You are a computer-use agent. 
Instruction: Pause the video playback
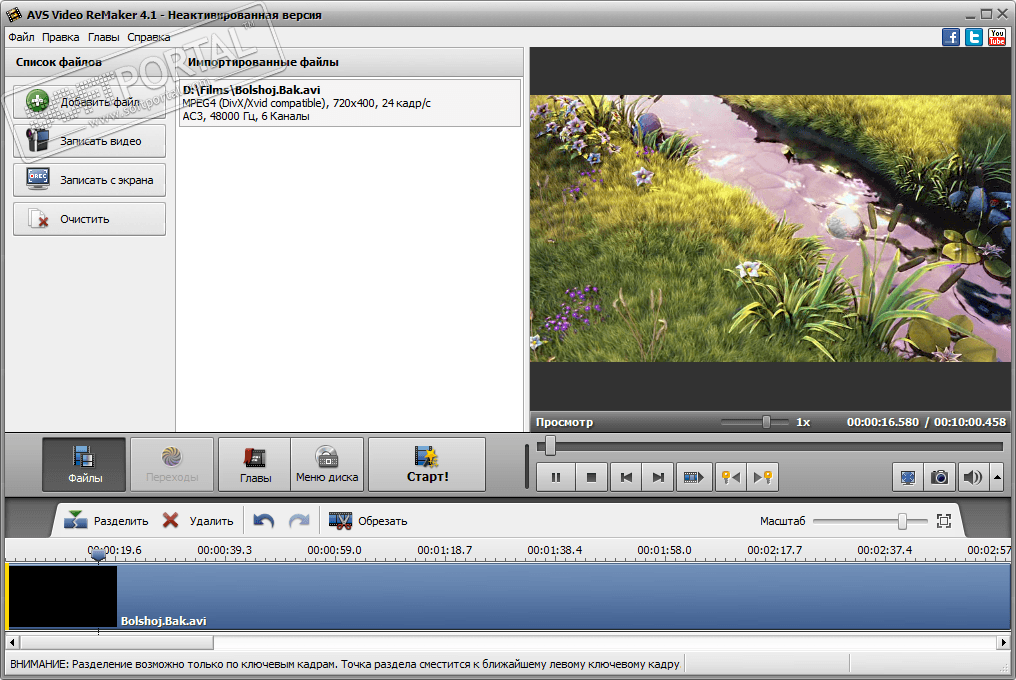pyautogui.click(x=556, y=478)
